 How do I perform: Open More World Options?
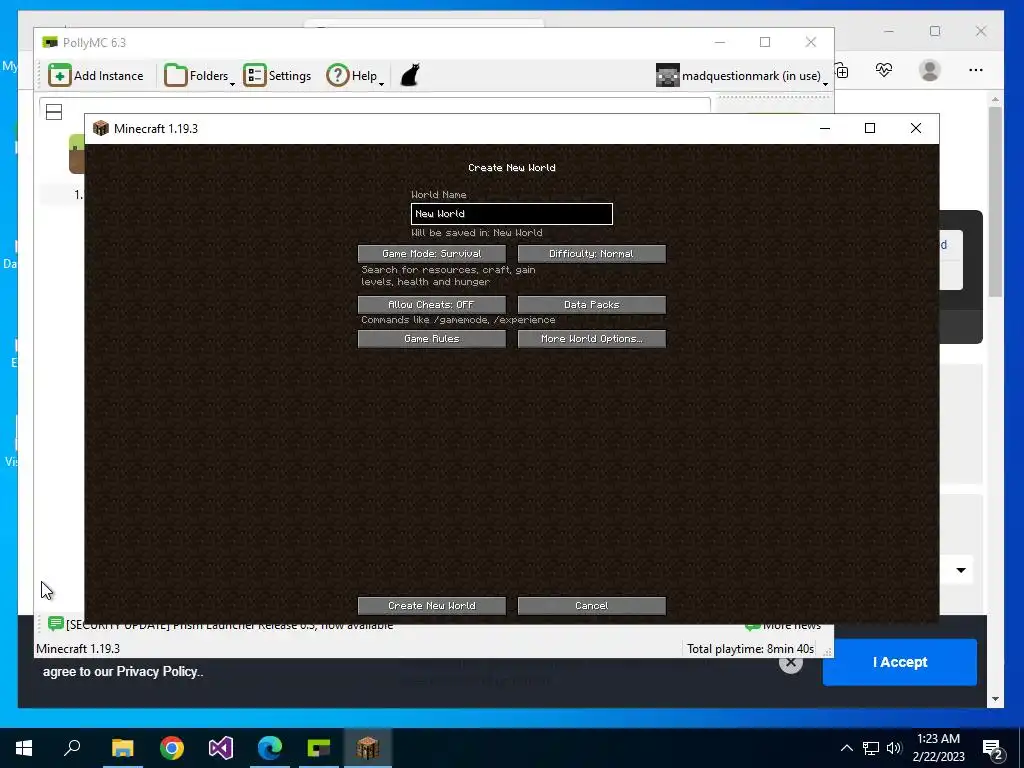pos(592,338)
